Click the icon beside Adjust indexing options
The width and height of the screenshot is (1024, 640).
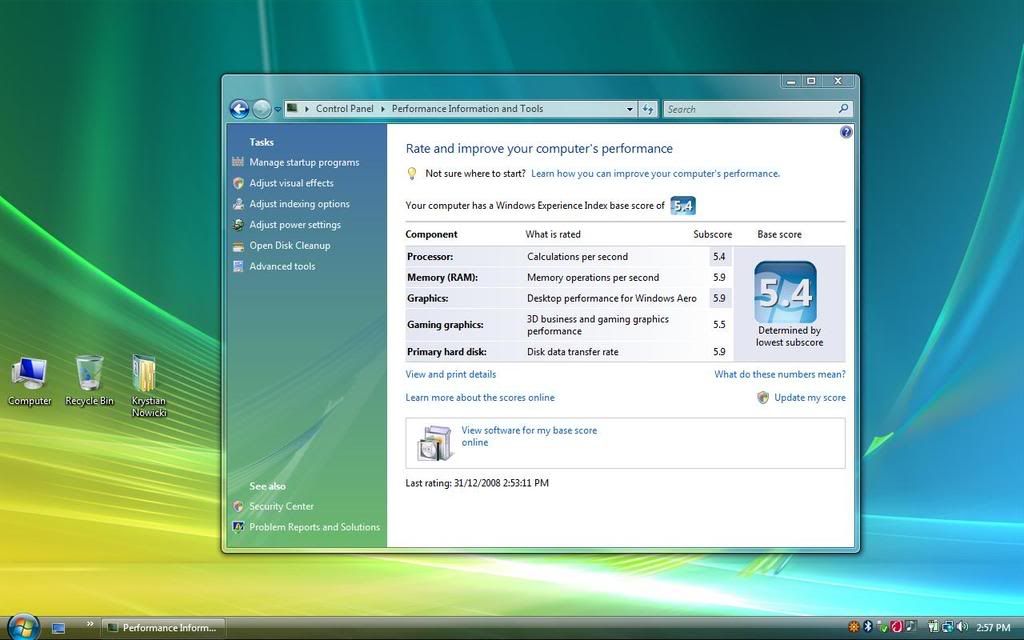pyautogui.click(x=238, y=204)
